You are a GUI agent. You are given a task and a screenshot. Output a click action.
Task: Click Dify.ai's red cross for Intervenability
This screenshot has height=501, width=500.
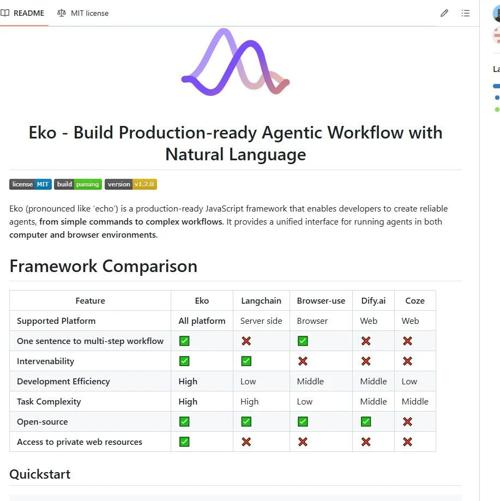click(366, 361)
